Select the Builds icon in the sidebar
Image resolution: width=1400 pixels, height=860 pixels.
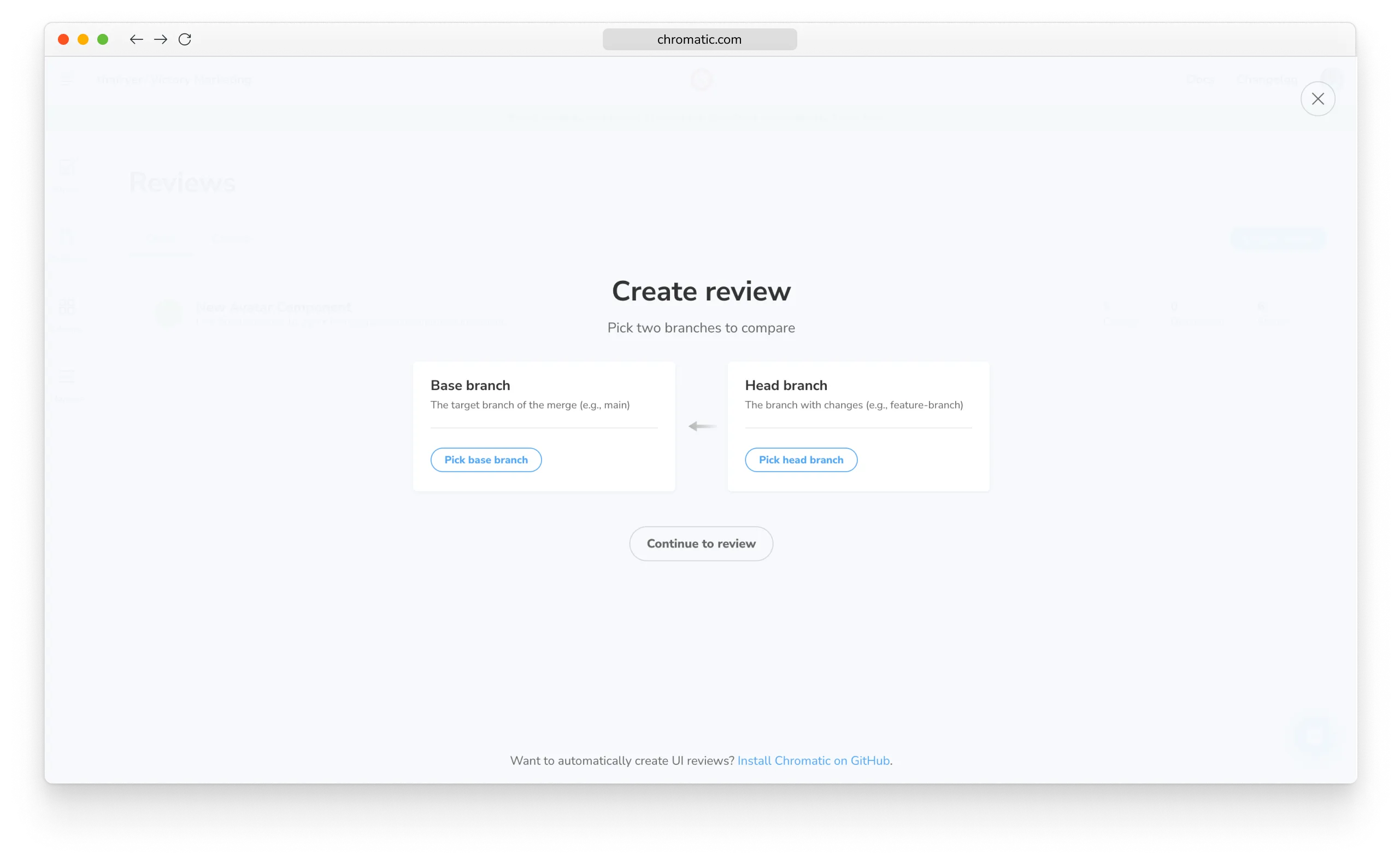coord(67,168)
